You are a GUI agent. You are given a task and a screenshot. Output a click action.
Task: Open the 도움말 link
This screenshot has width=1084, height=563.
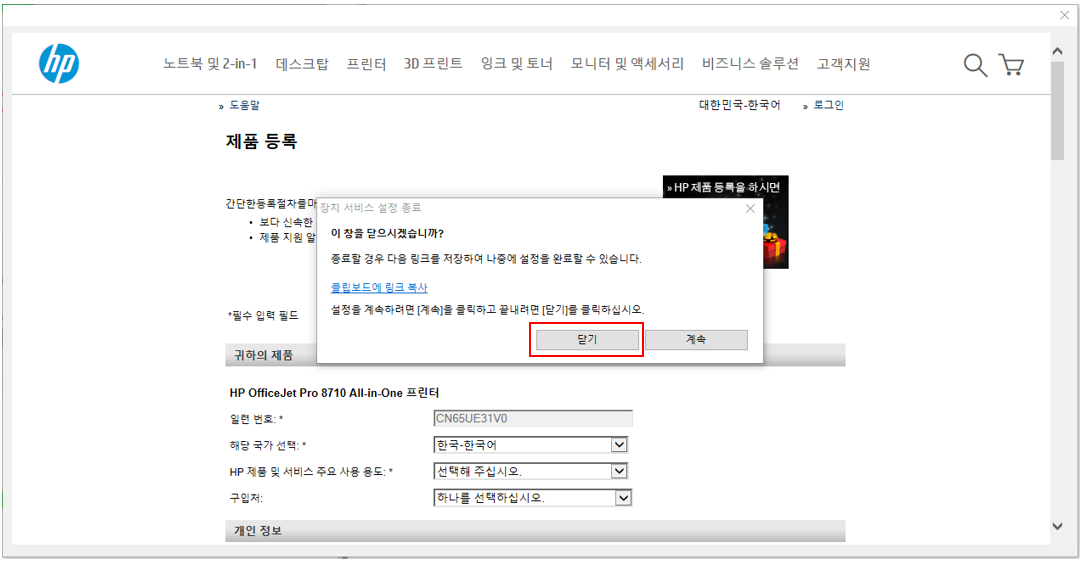coord(244,105)
